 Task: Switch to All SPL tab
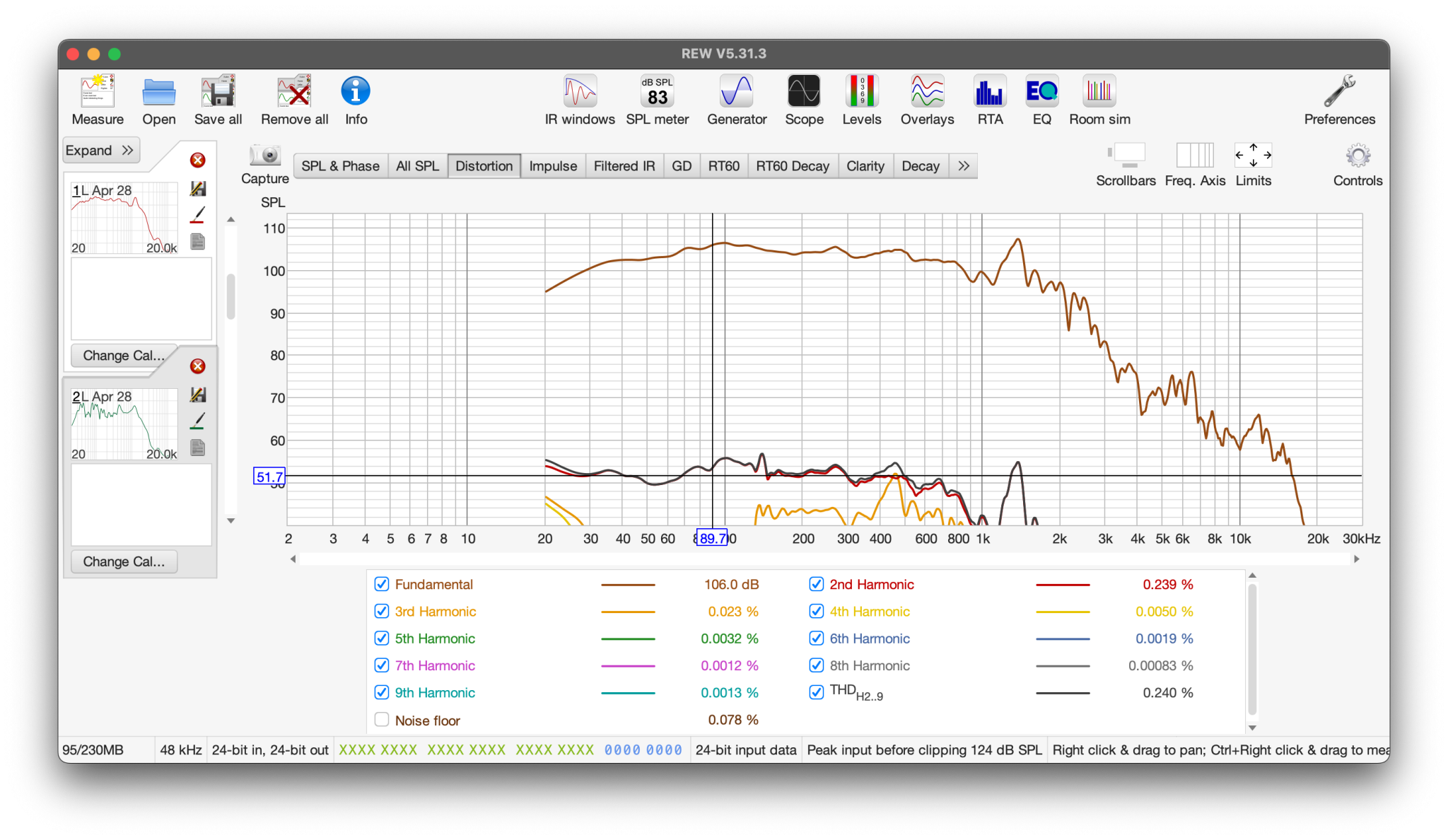(x=417, y=166)
